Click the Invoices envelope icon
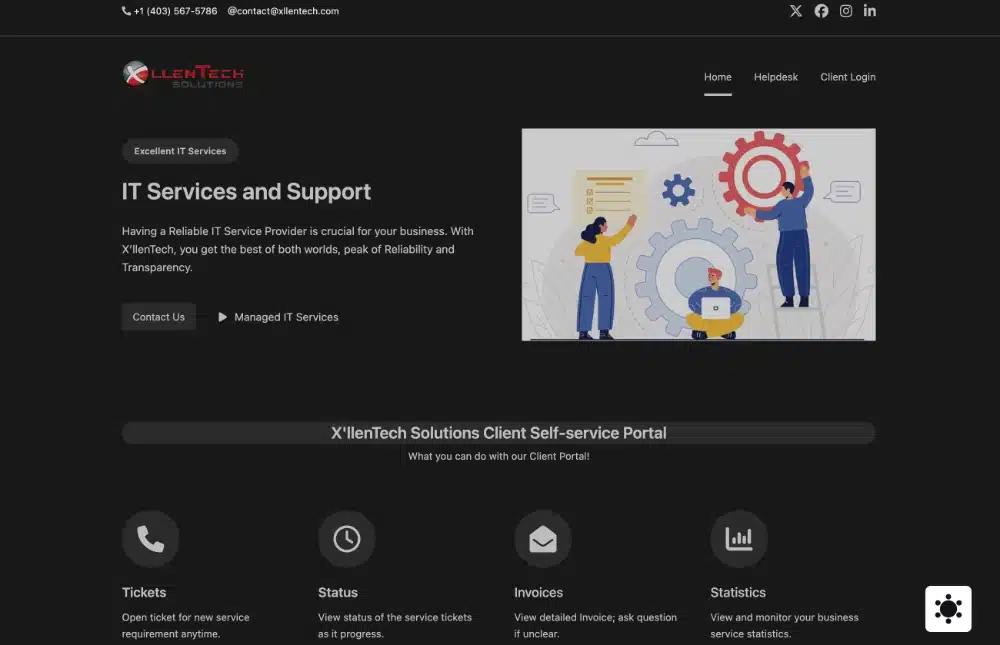Screen dimensions: 1000x645 [542, 539]
